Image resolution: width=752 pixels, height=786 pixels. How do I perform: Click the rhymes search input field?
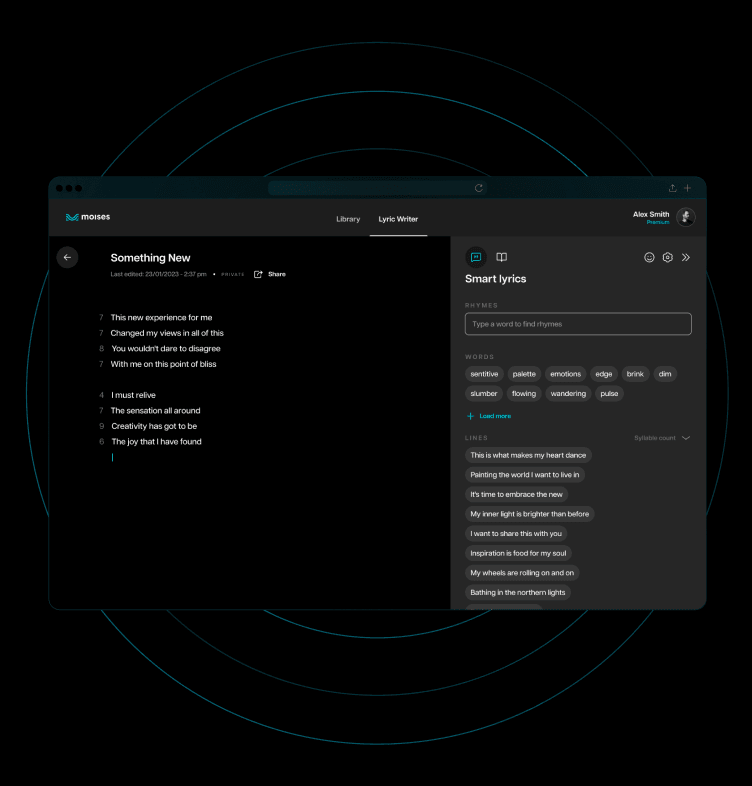point(578,324)
